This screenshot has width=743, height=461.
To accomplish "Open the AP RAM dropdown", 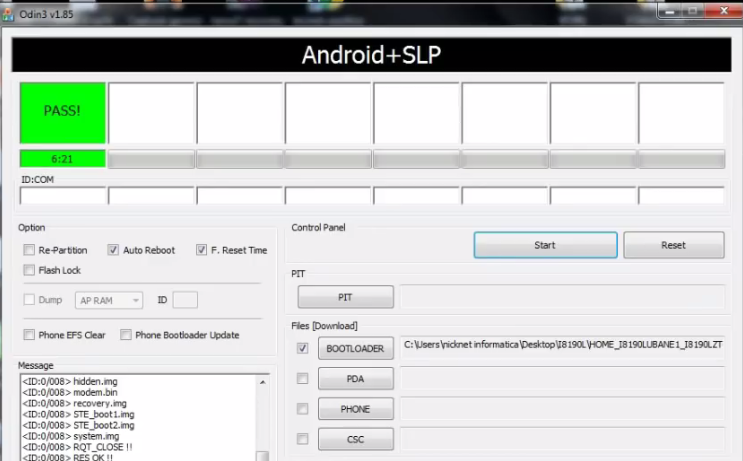I will tap(109, 300).
